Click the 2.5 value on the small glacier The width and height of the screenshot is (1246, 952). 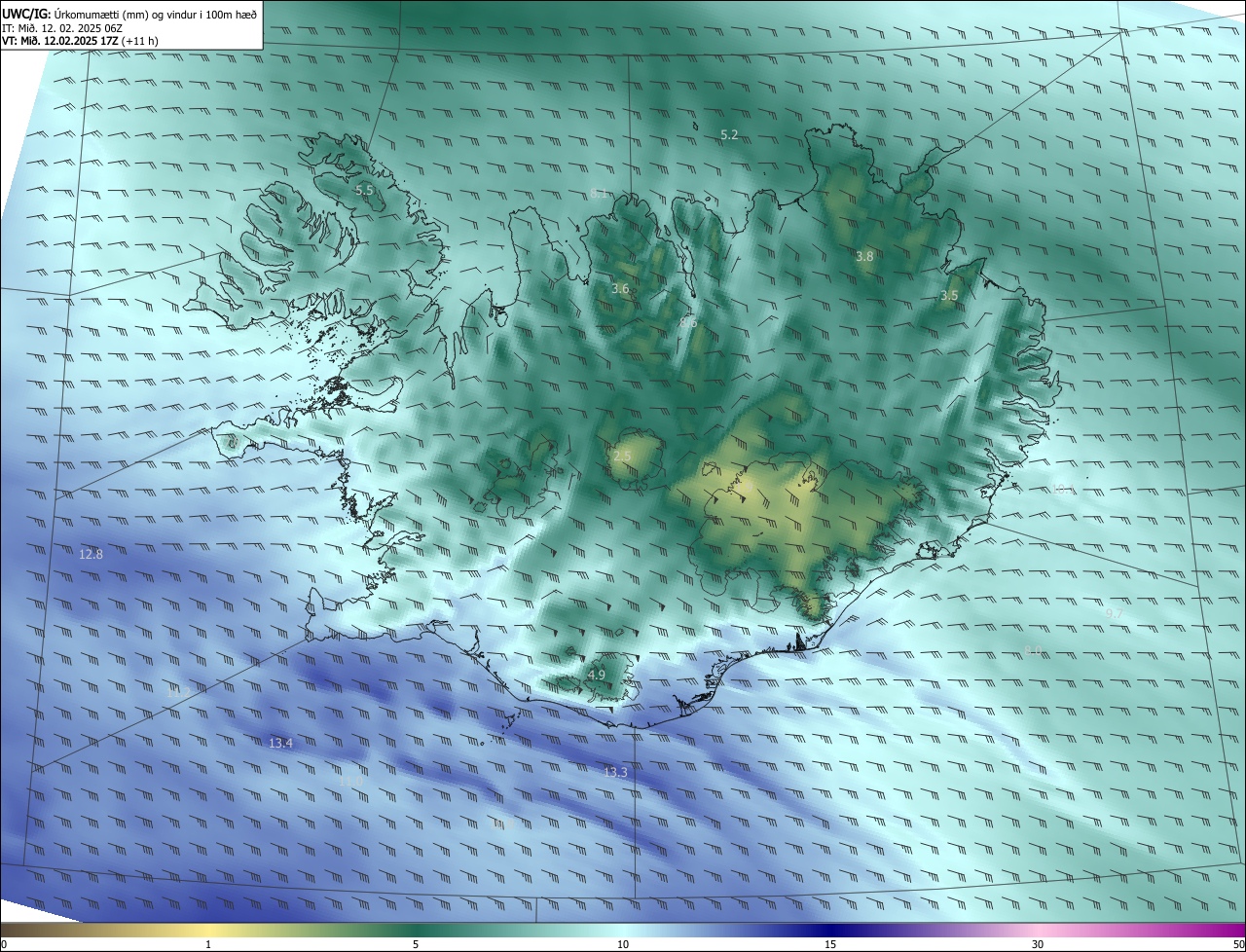622,456
